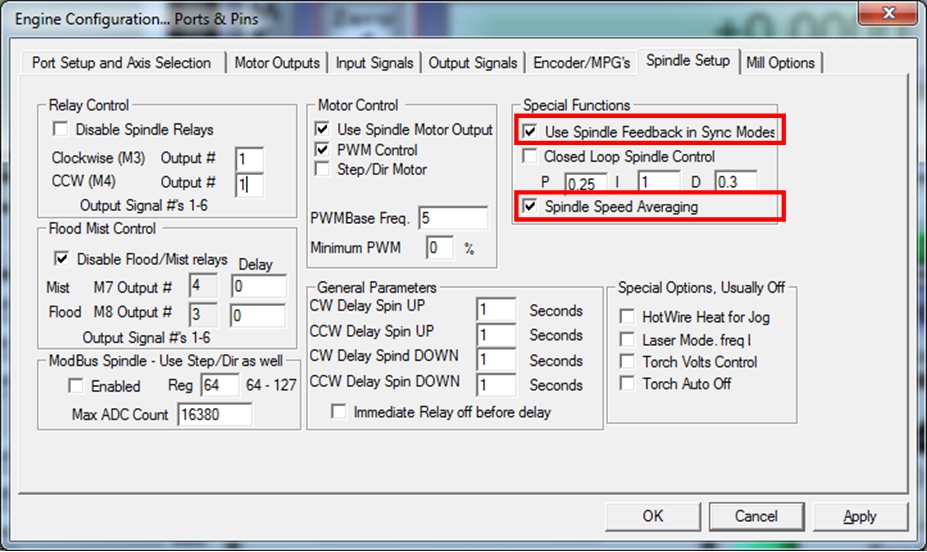The width and height of the screenshot is (927, 552).
Task: Uncheck the PWM Control option
Action: click(322, 149)
